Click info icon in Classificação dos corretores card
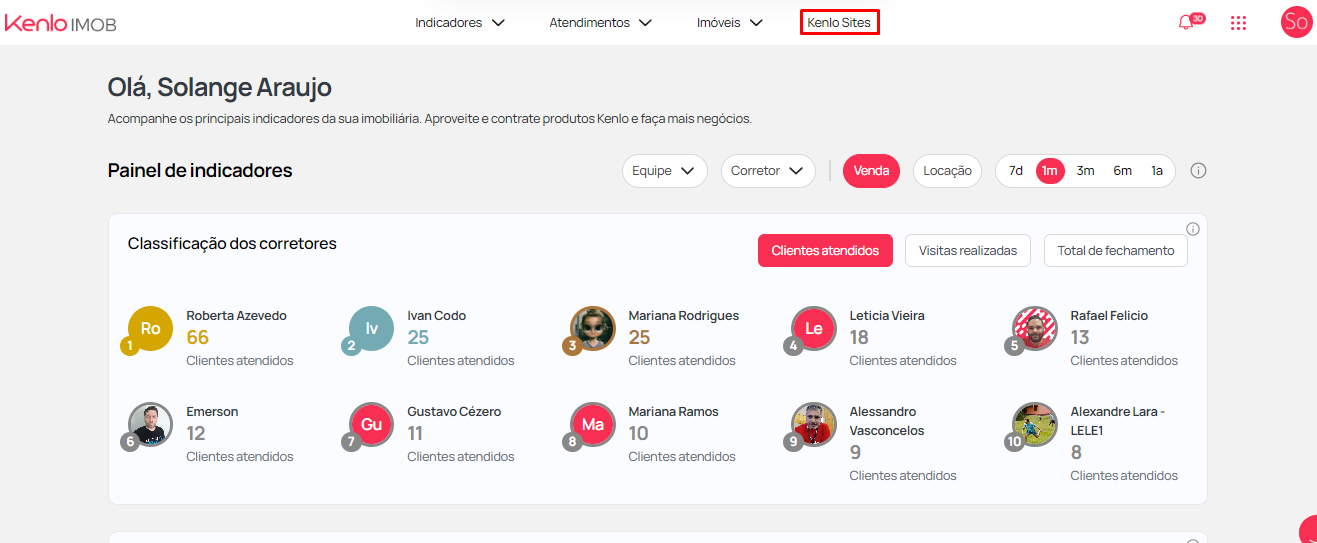This screenshot has height=543, width=1317. click(x=1192, y=229)
